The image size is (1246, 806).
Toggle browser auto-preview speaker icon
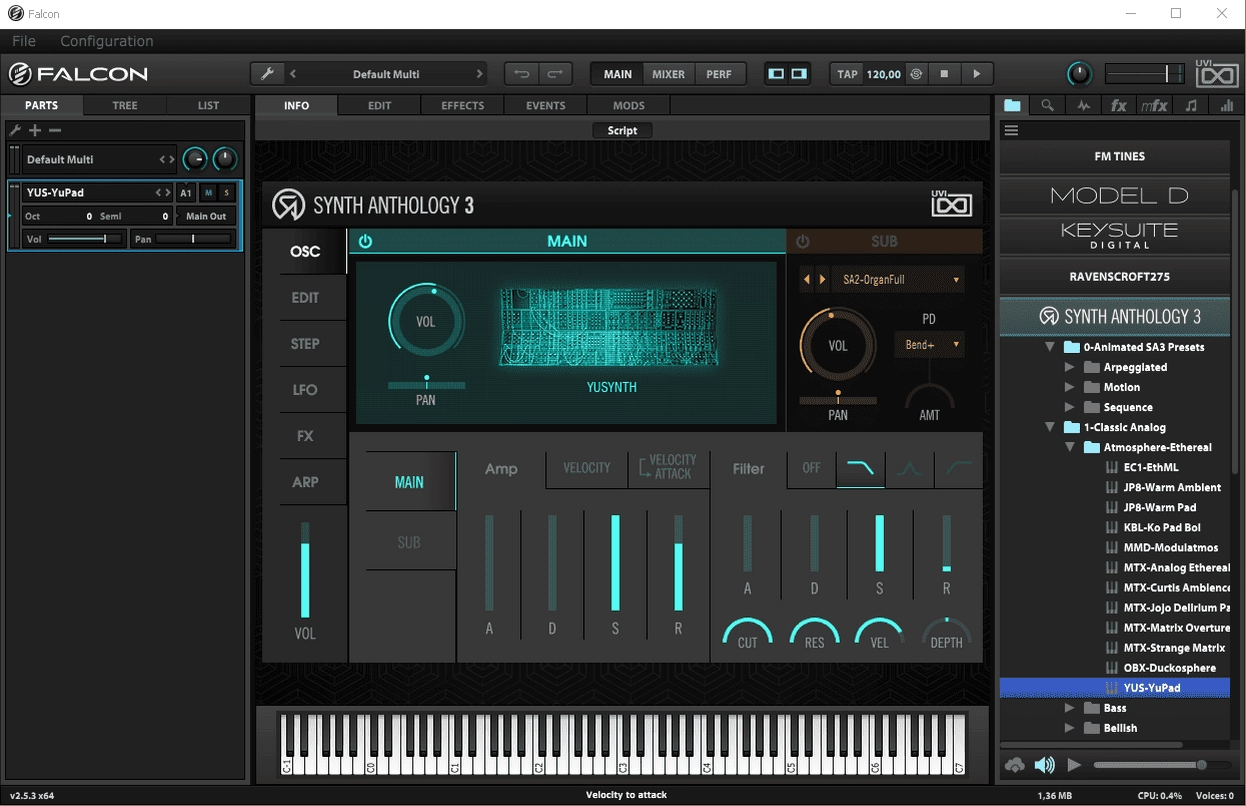tap(1045, 765)
